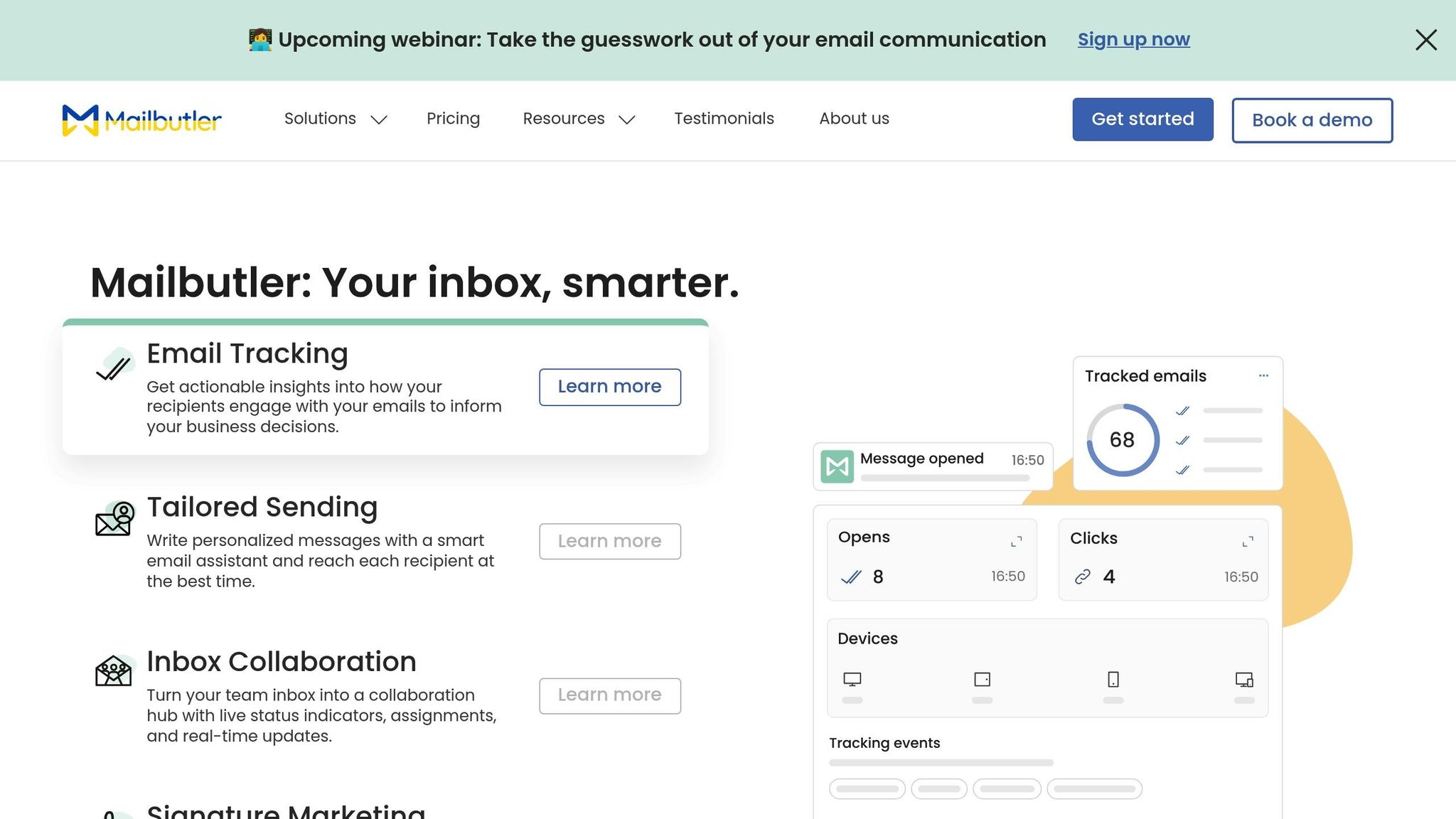Click the link icon in the Clicks card
This screenshot has width=1456, height=819.
click(1083, 577)
